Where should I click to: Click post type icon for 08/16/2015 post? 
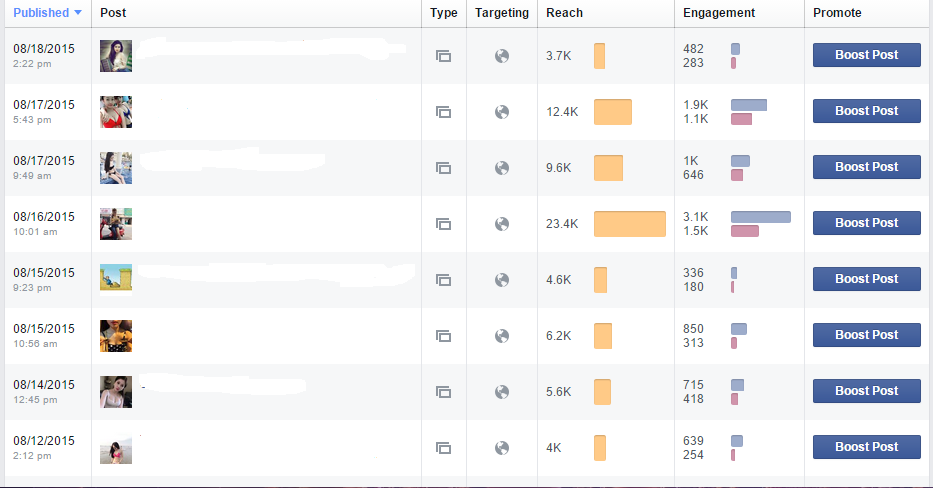[x=443, y=224]
